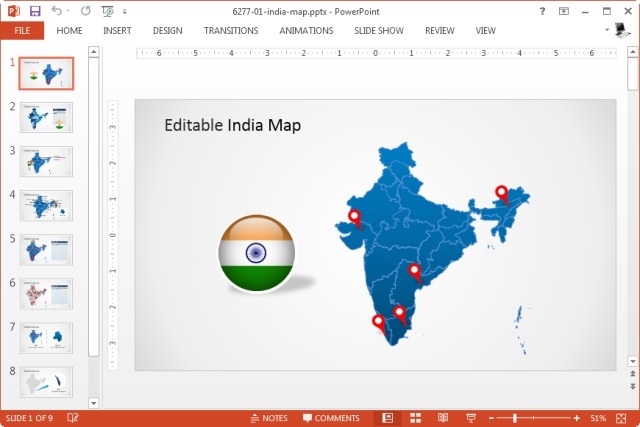This screenshot has width=640, height=427.
Task: Click the red pin on northeast India
Action: click(x=502, y=195)
